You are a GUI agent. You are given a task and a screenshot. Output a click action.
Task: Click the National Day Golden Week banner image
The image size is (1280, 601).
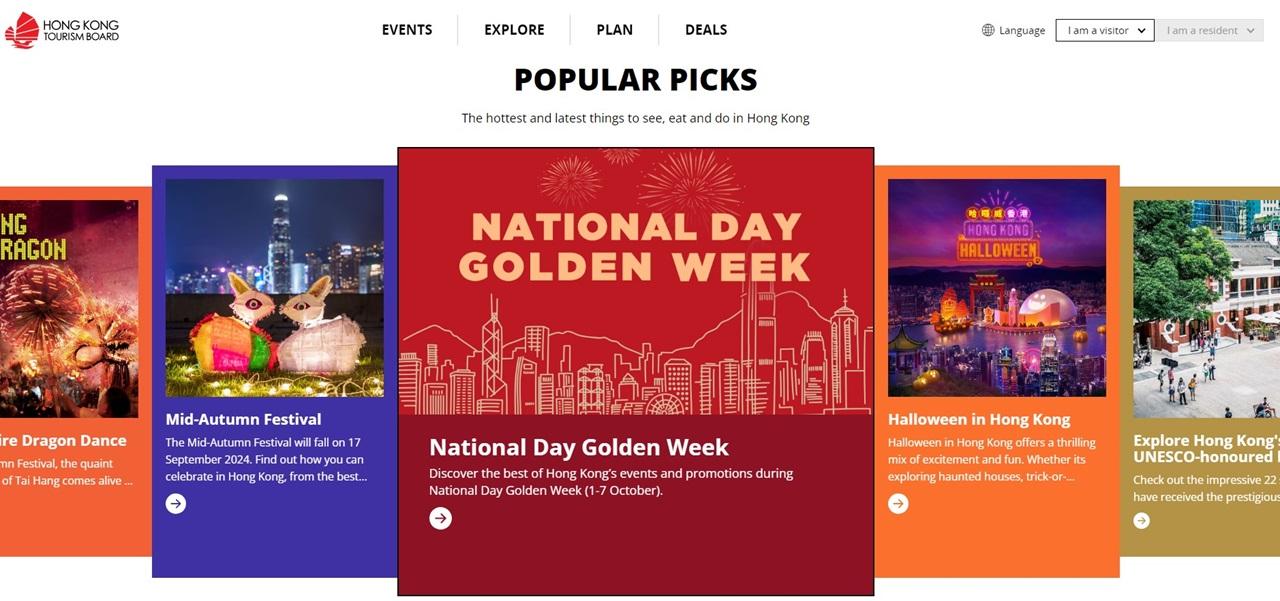[x=636, y=282]
